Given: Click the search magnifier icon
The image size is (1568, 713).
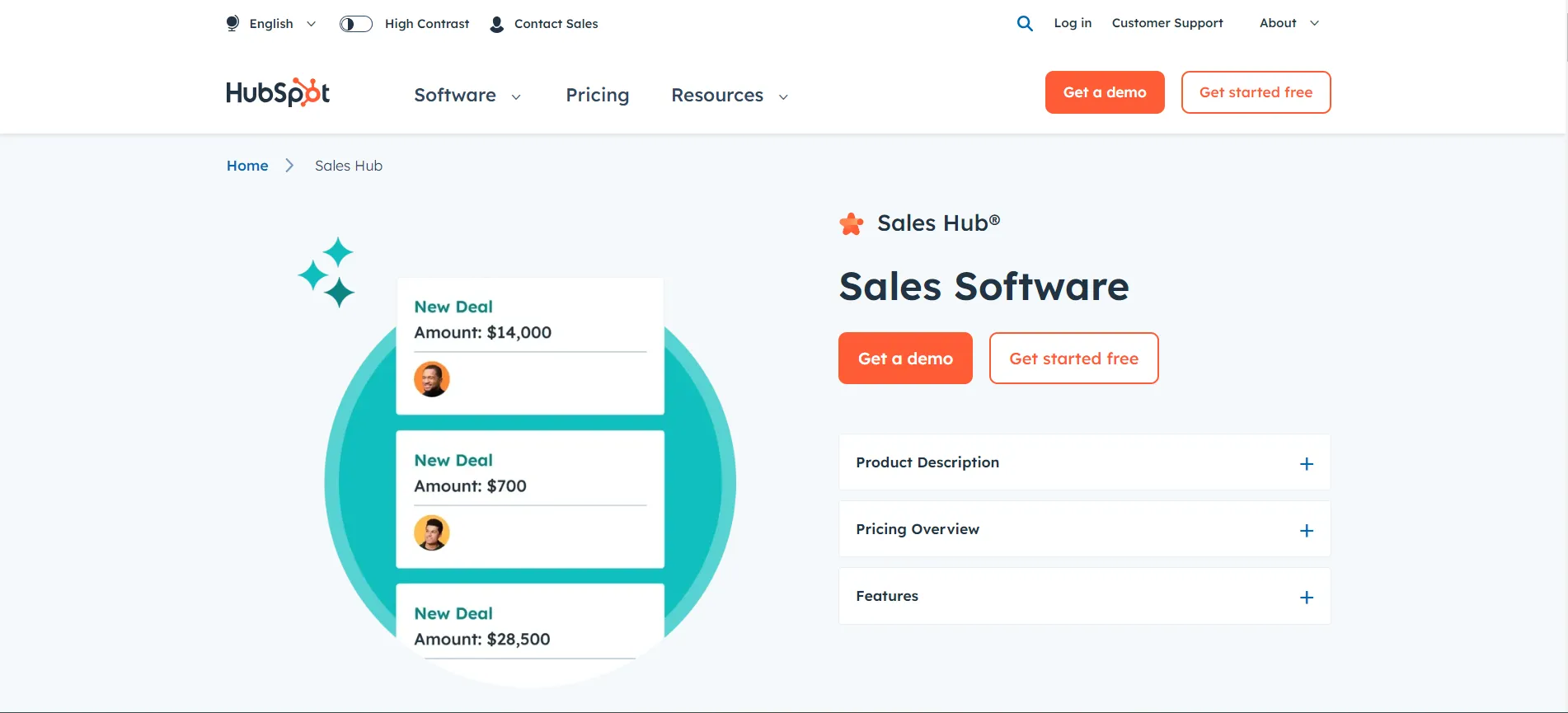Looking at the screenshot, I should pos(1025,23).
